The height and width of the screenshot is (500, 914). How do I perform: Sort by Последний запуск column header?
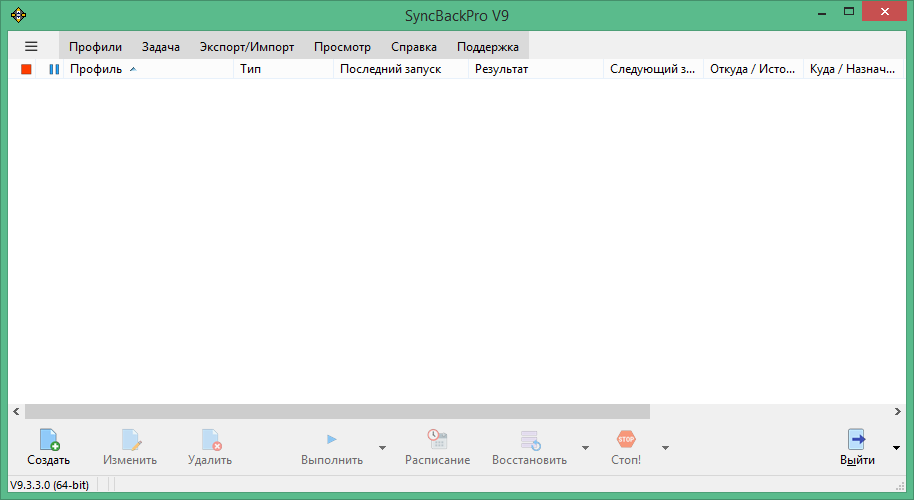pos(400,69)
